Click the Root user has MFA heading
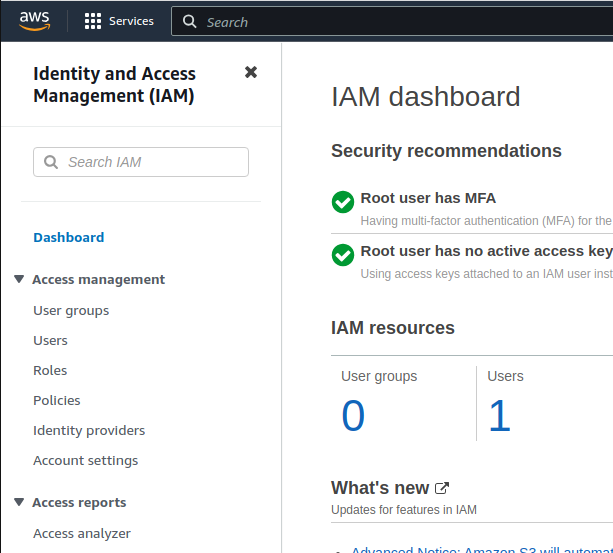Screen dimensions: 613x553 [x=428, y=198]
